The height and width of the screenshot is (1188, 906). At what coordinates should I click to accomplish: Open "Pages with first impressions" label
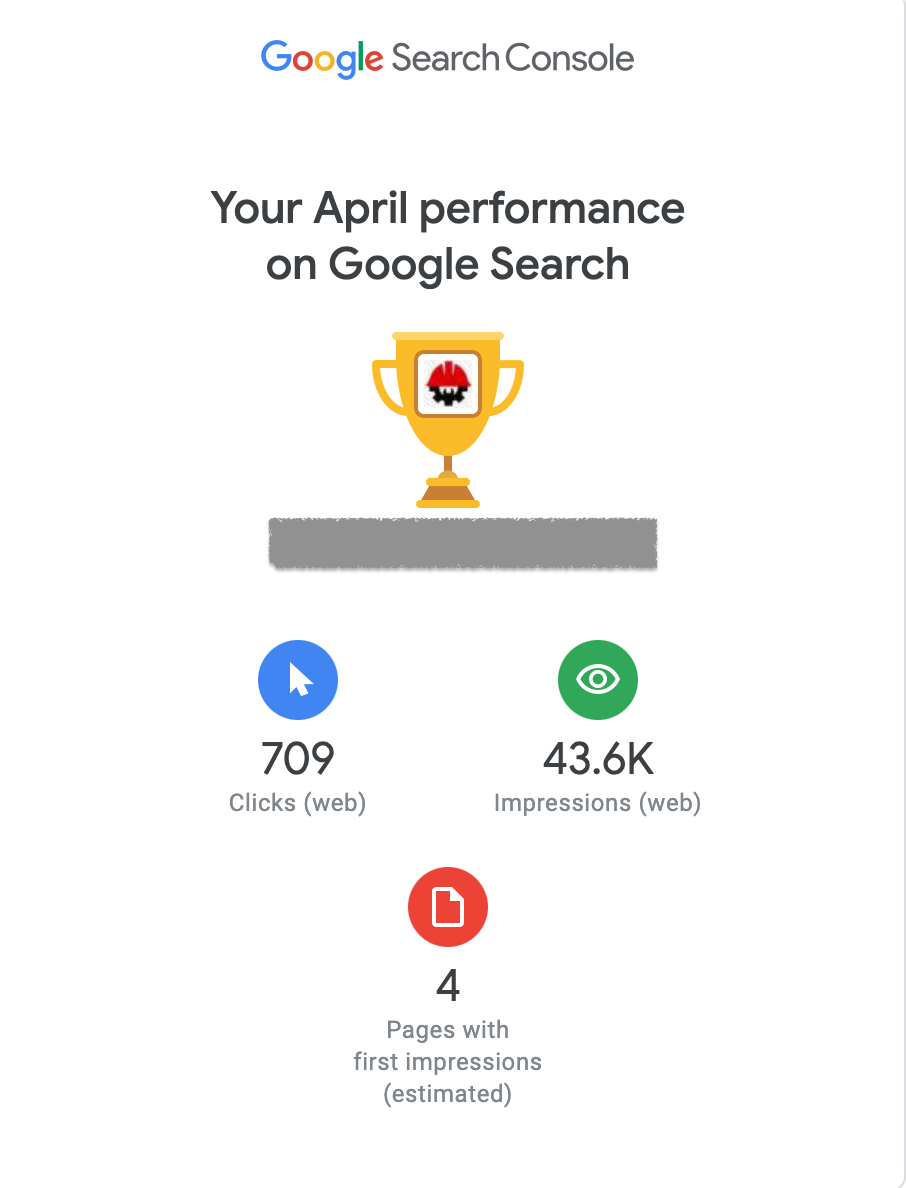[448, 1045]
